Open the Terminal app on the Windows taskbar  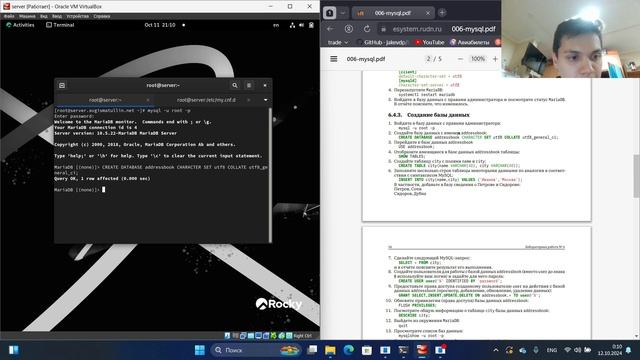coord(403,350)
